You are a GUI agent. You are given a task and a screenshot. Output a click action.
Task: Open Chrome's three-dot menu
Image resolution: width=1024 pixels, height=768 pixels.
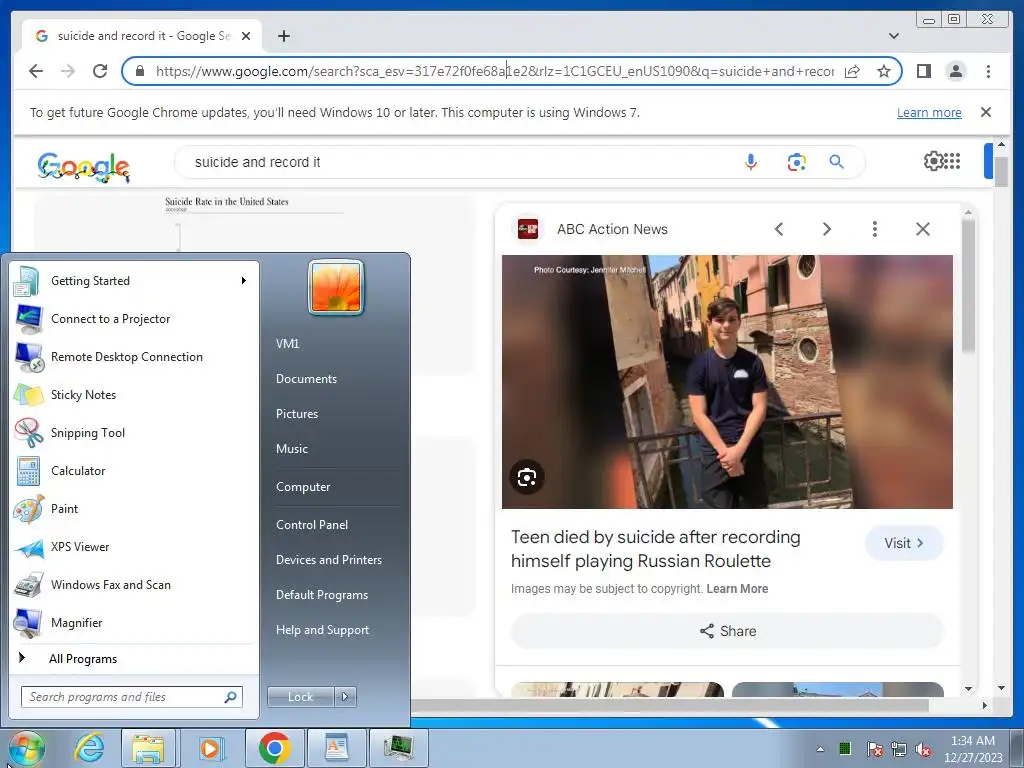(x=988, y=71)
